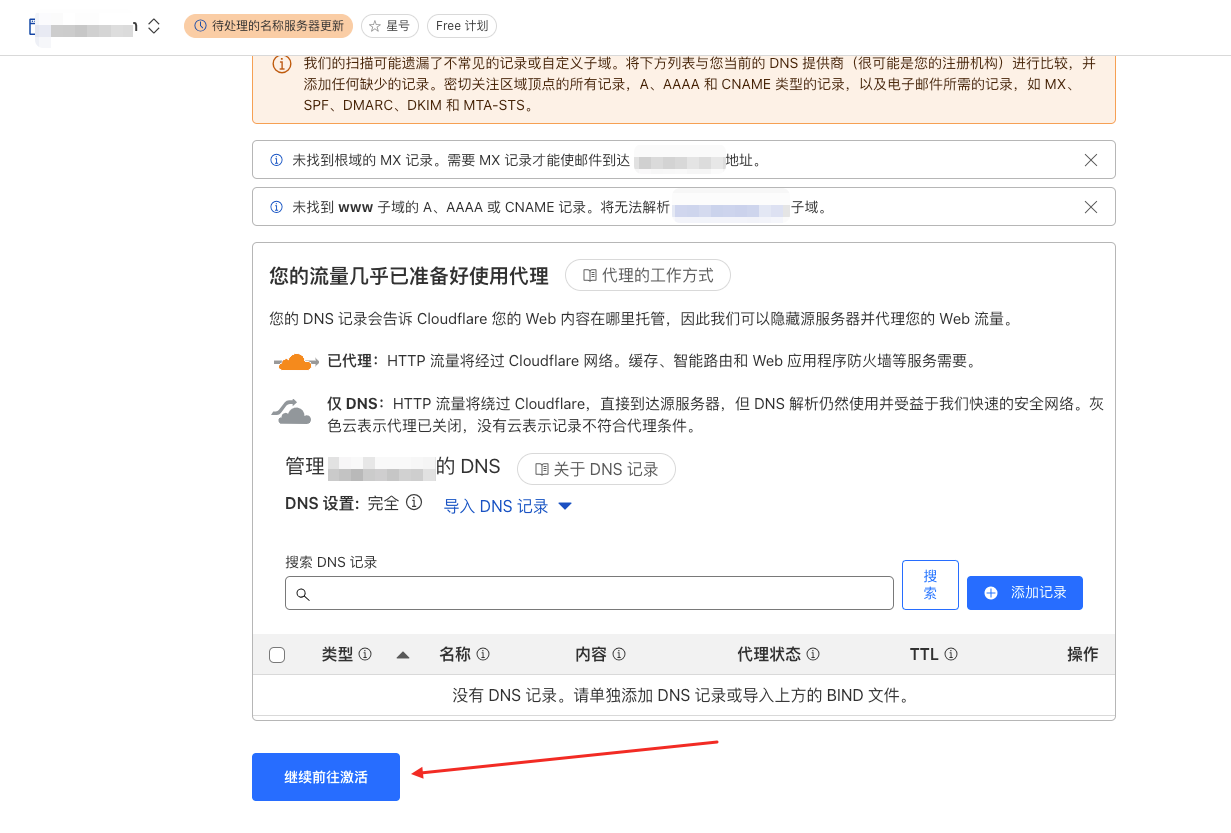
Task: Click info icon next to 类型 column
Action: pyautogui.click(x=365, y=654)
